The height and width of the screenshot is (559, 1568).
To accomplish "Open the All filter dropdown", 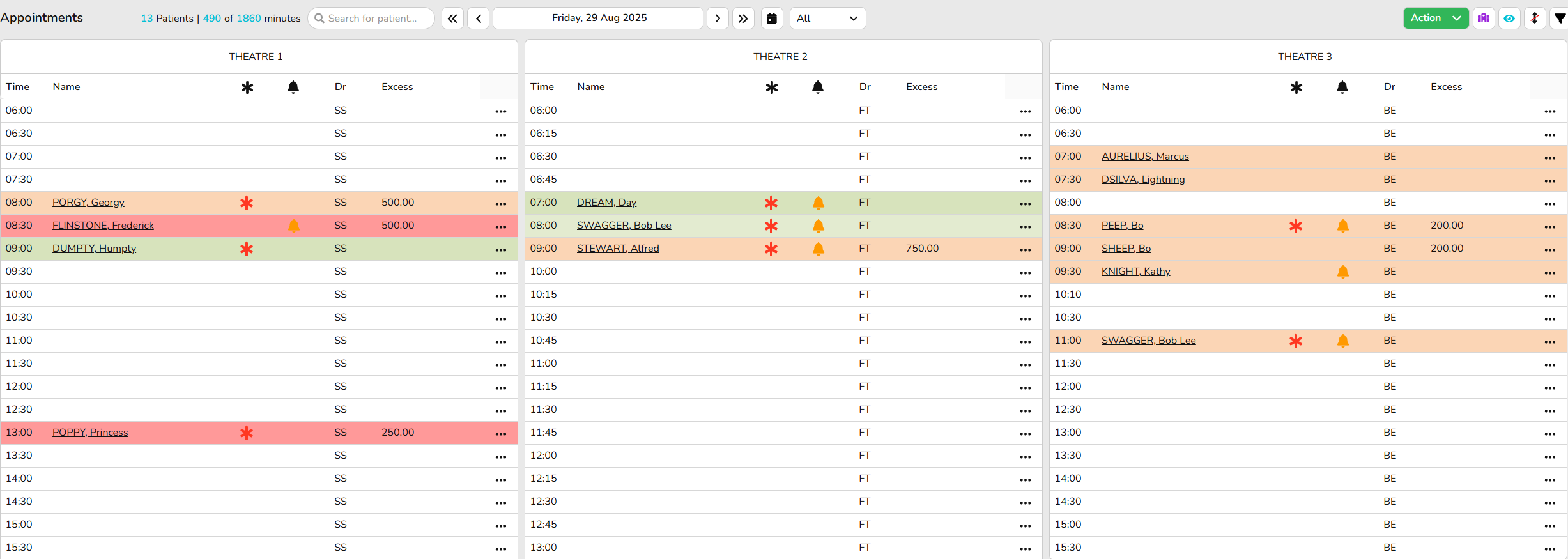I will click(827, 19).
